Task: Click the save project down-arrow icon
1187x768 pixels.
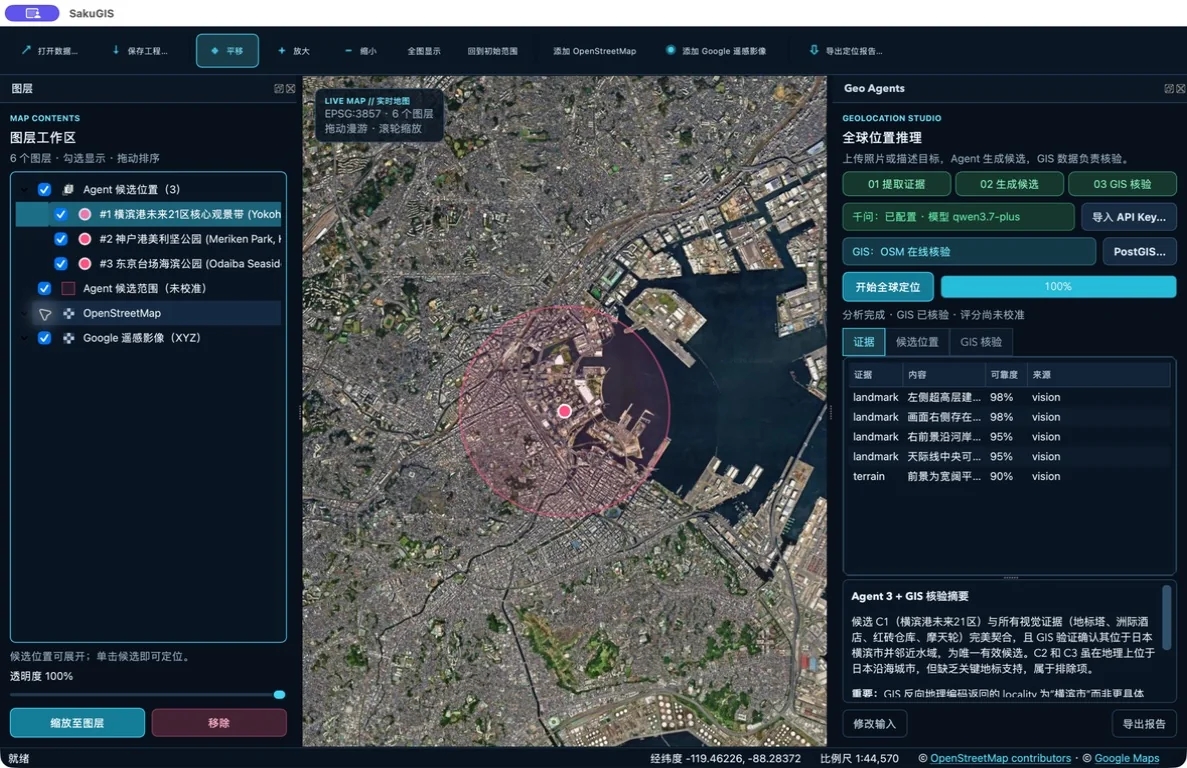Action: coord(116,50)
